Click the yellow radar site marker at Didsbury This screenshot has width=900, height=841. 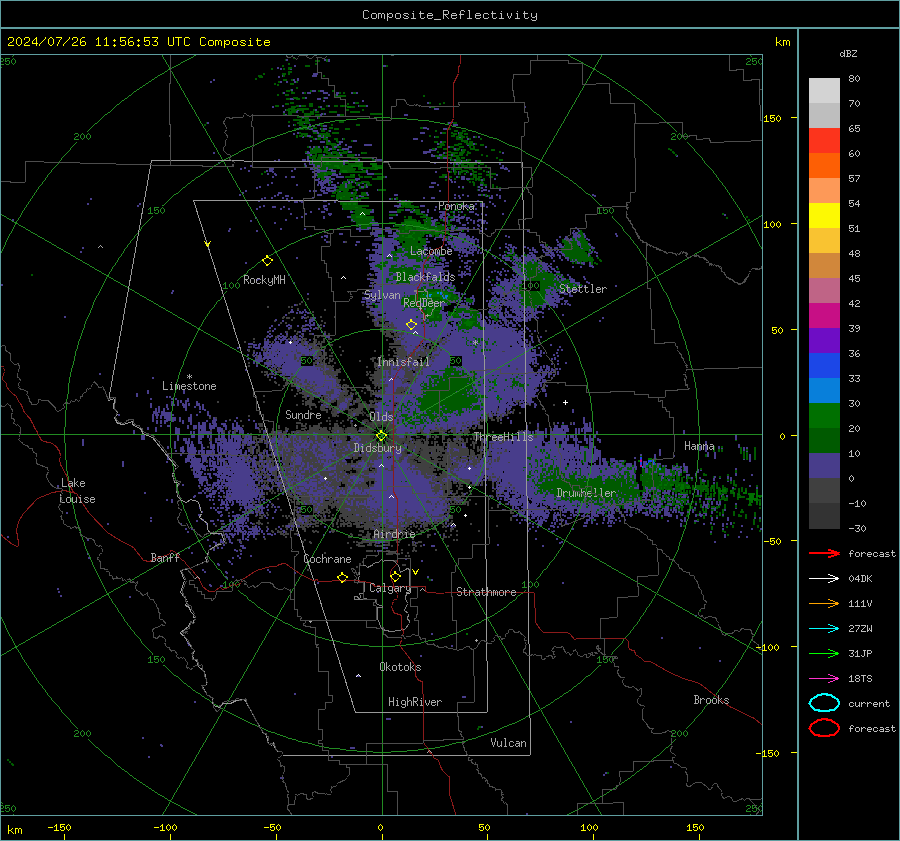coord(381,436)
